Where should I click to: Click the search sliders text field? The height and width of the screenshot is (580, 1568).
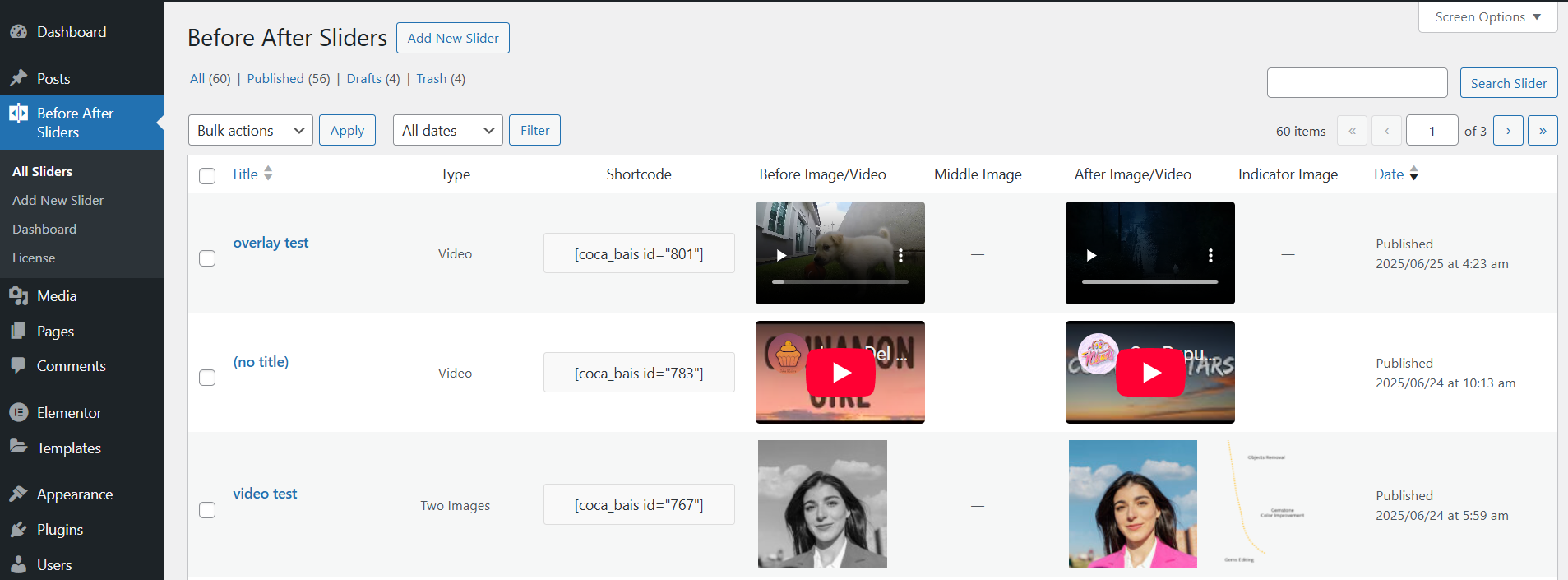[1358, 83]
